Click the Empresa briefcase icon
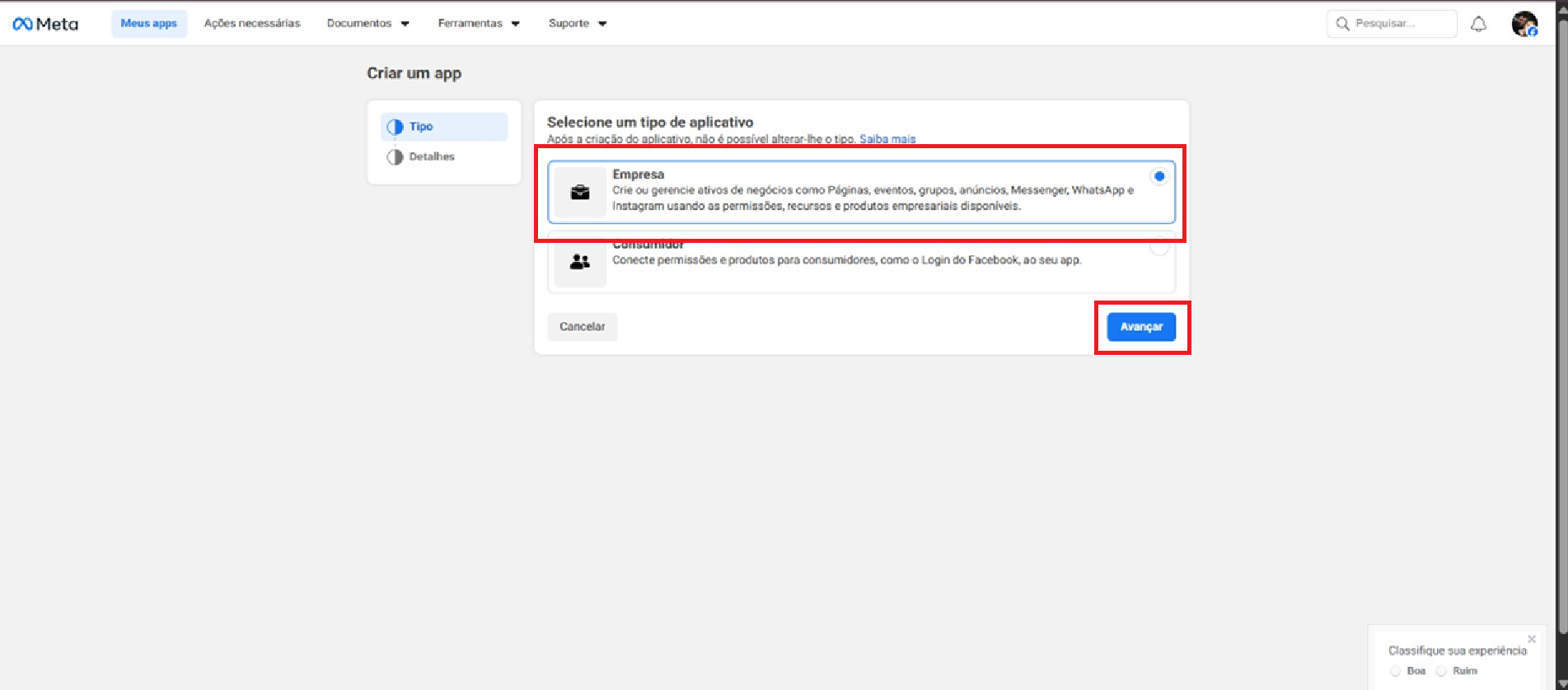This screenshot has width=1568, height=690. (580, 193)
